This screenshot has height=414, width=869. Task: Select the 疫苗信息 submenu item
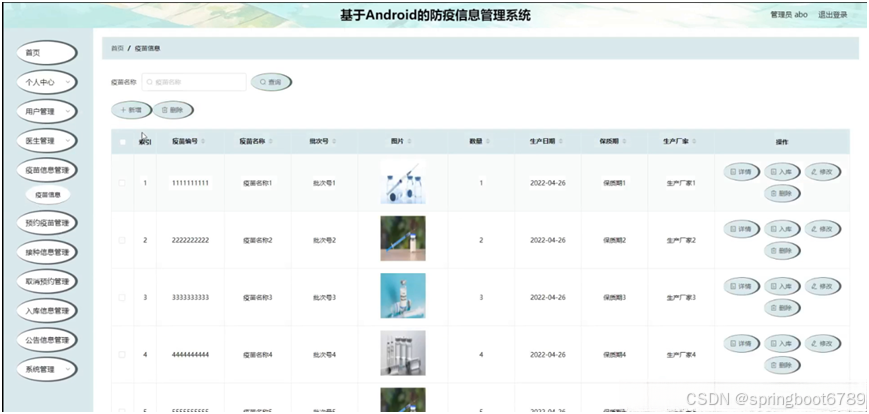tap(48, 195)
